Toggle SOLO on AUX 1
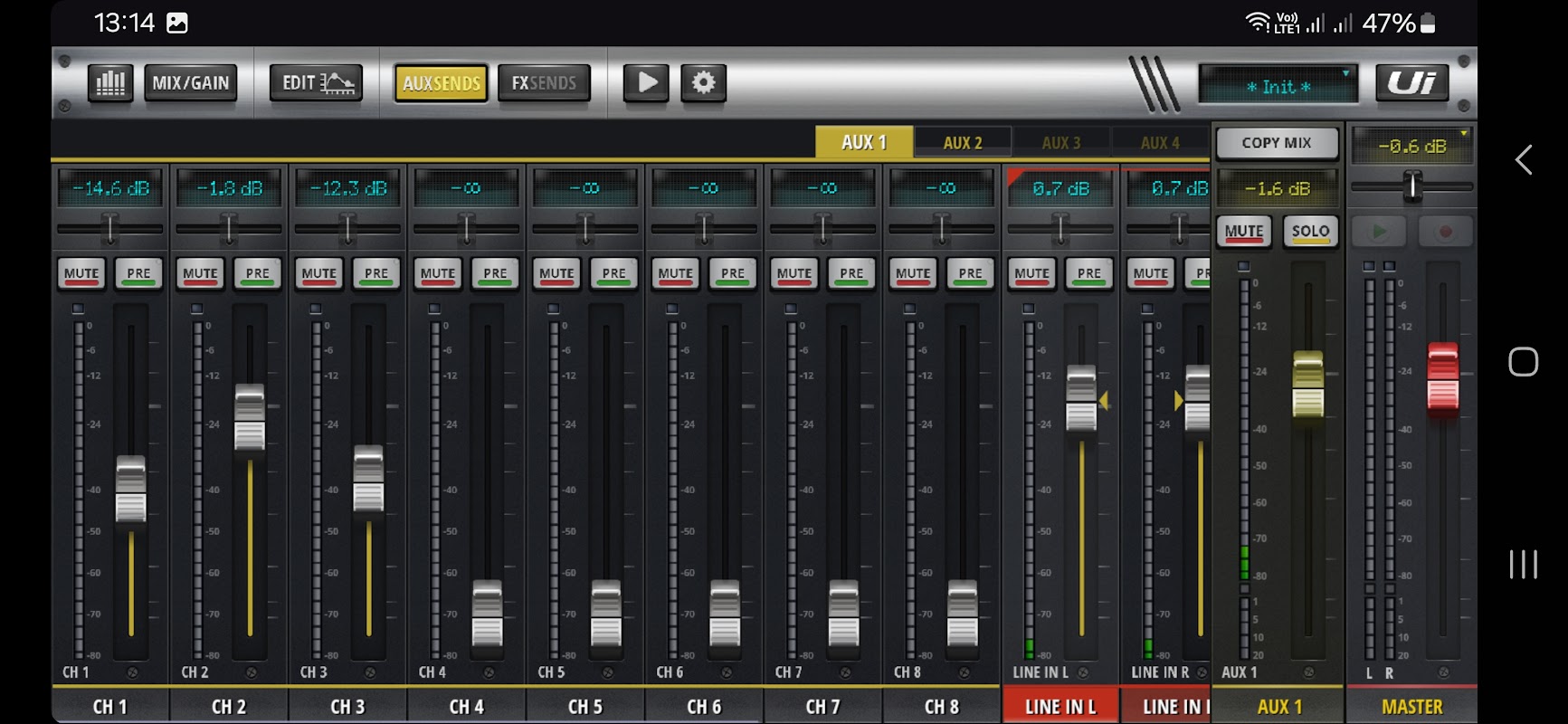The image size is (1568, 724). [1310, 232]
